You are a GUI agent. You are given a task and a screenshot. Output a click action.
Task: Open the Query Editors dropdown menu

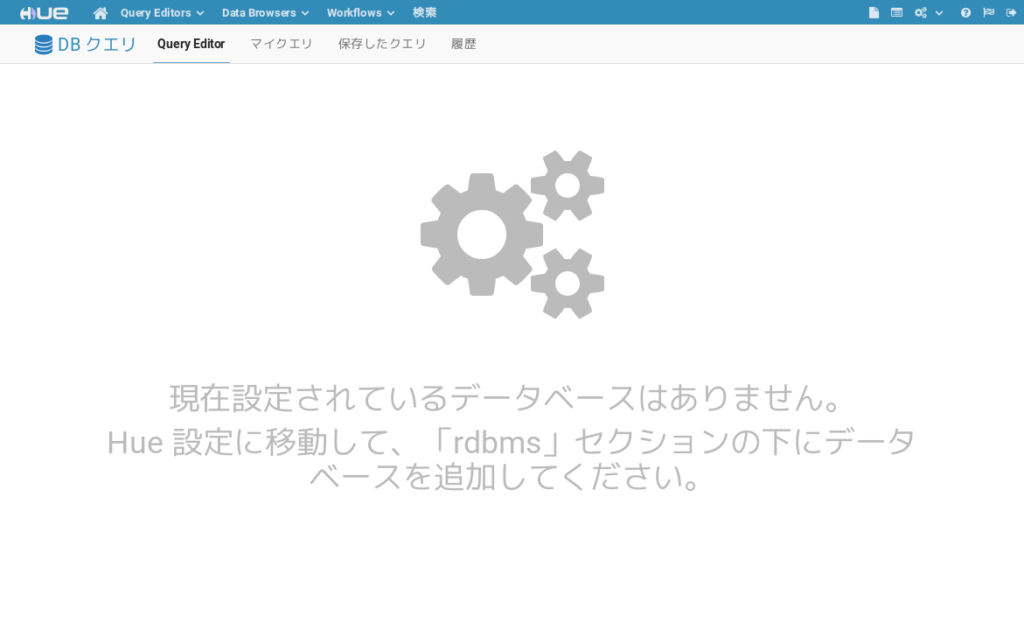pyautogui.click(x=162, y=12)
